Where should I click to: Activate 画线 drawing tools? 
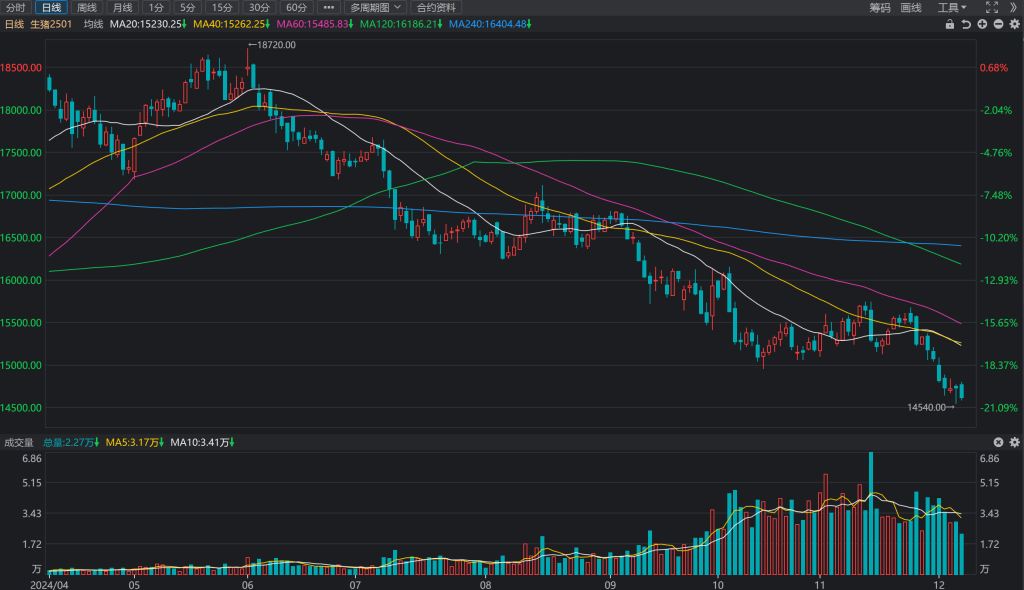click(911, 7)
